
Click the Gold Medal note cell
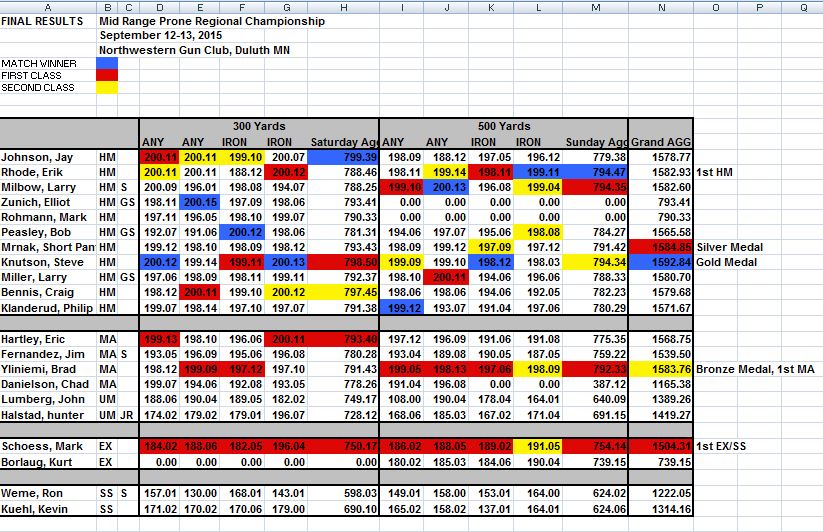pyautogui.click(x=726, y=262)
